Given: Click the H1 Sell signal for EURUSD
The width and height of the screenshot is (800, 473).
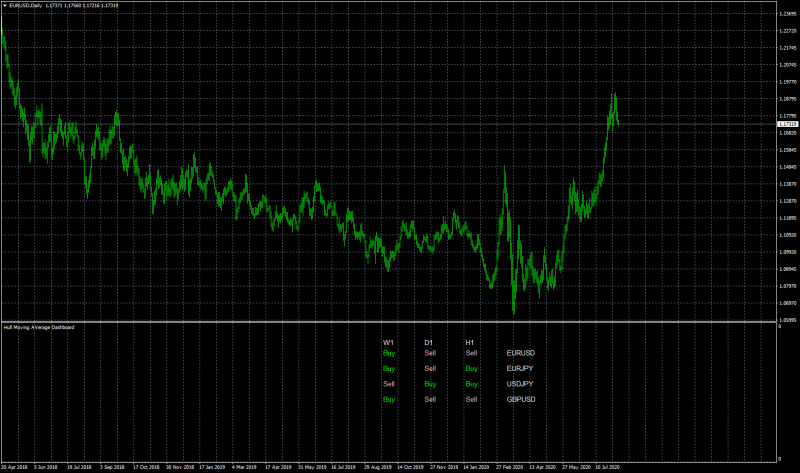Looking at the screenshot, I should pyautogui.click(x=471, y=353).
